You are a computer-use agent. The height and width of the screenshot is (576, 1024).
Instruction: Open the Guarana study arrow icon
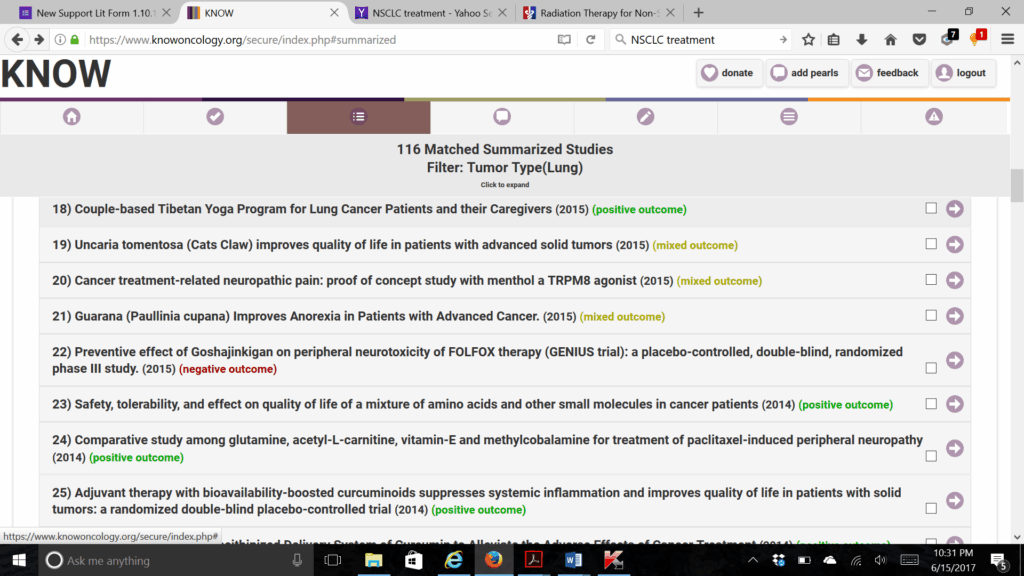tap(954, 316)
